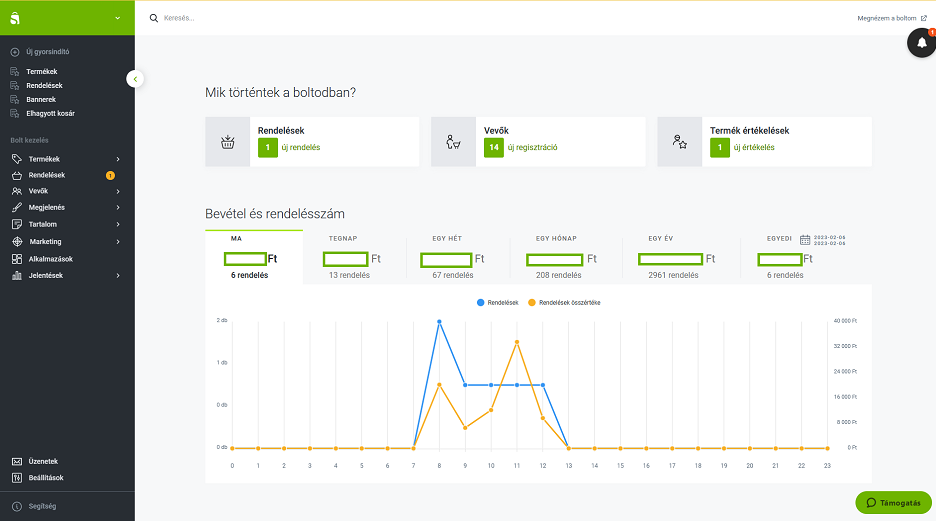Viewport: 936px width, 521px height.
Task: Click the orders basket icon in Rendelések card
Action: [227, 142]
